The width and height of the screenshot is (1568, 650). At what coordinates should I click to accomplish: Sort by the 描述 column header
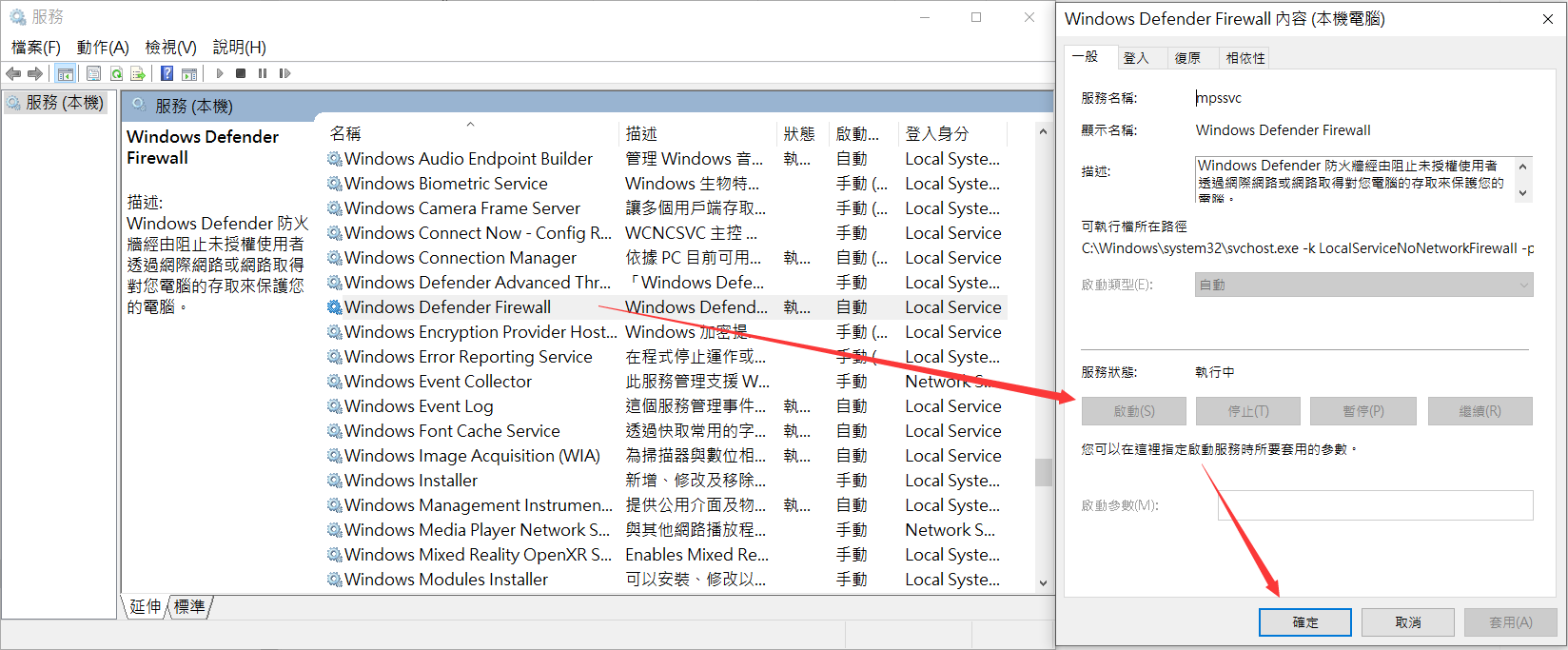696,133
